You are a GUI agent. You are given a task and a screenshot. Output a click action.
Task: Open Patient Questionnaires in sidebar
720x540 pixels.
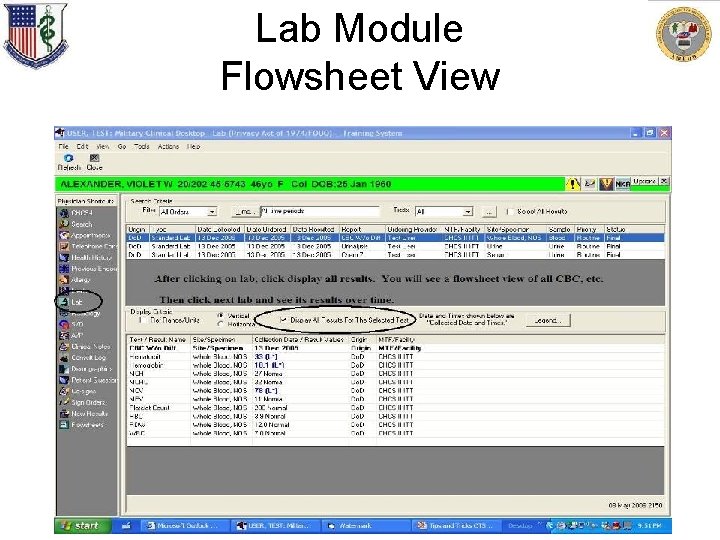click(x=88, y=380)
